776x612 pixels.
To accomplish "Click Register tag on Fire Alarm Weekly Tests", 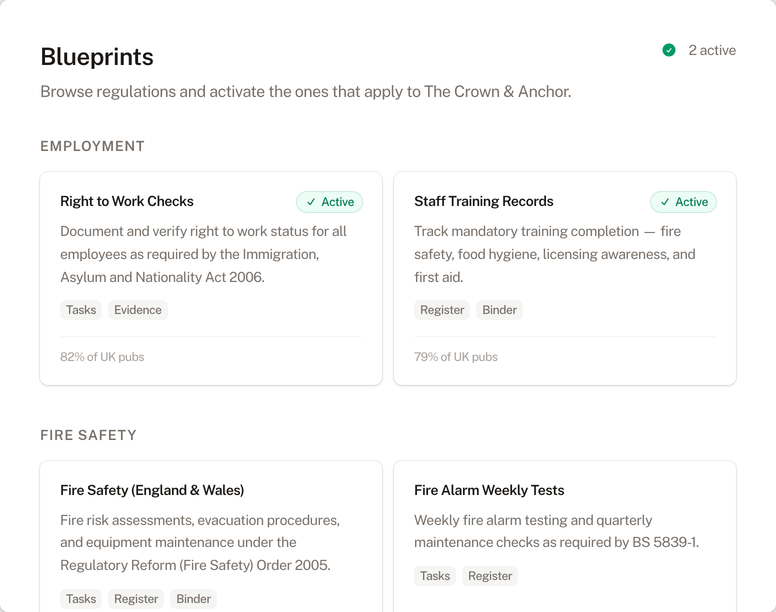I will (x=490, y=576).
